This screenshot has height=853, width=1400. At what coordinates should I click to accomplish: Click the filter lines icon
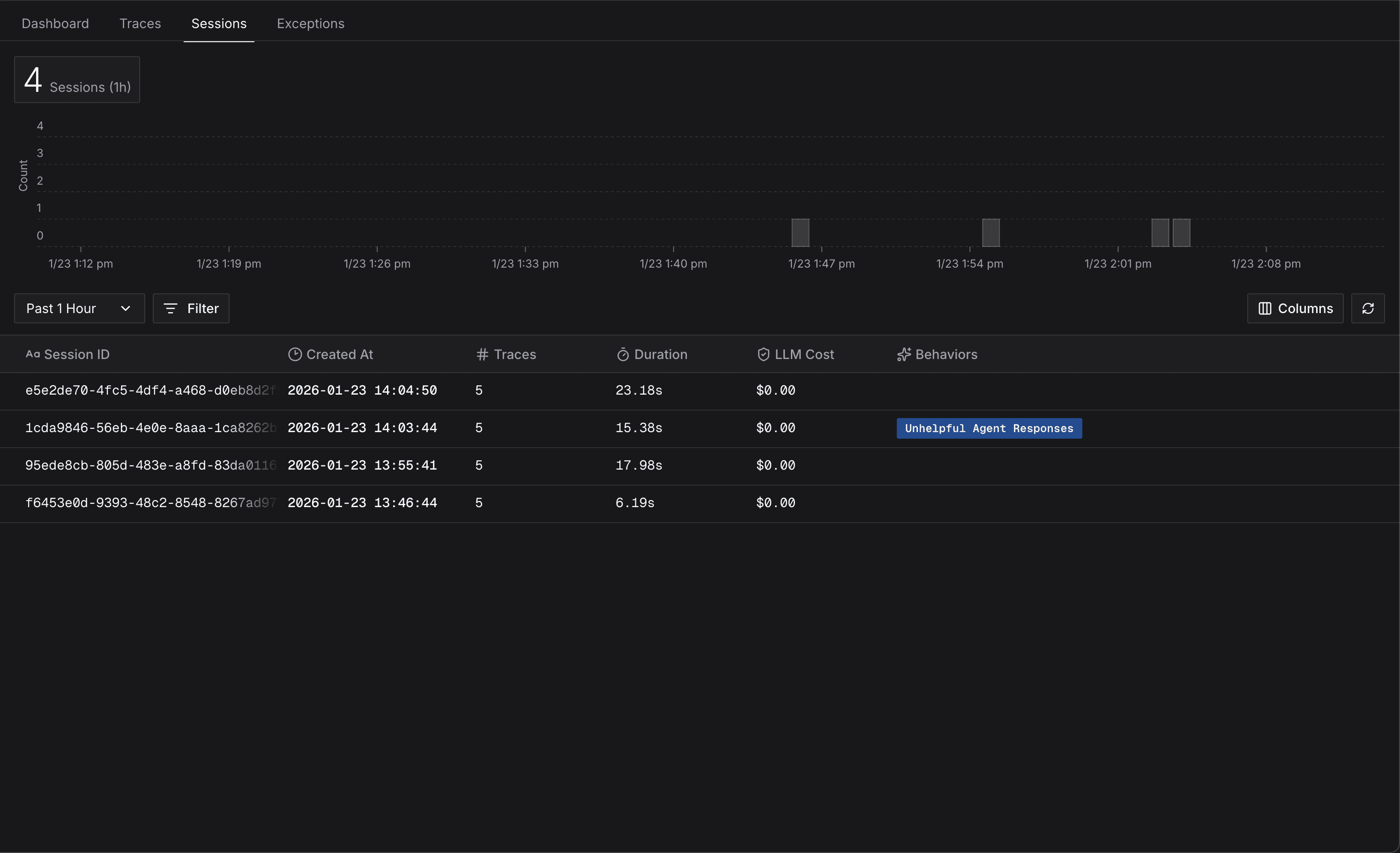tap(170, 308)
